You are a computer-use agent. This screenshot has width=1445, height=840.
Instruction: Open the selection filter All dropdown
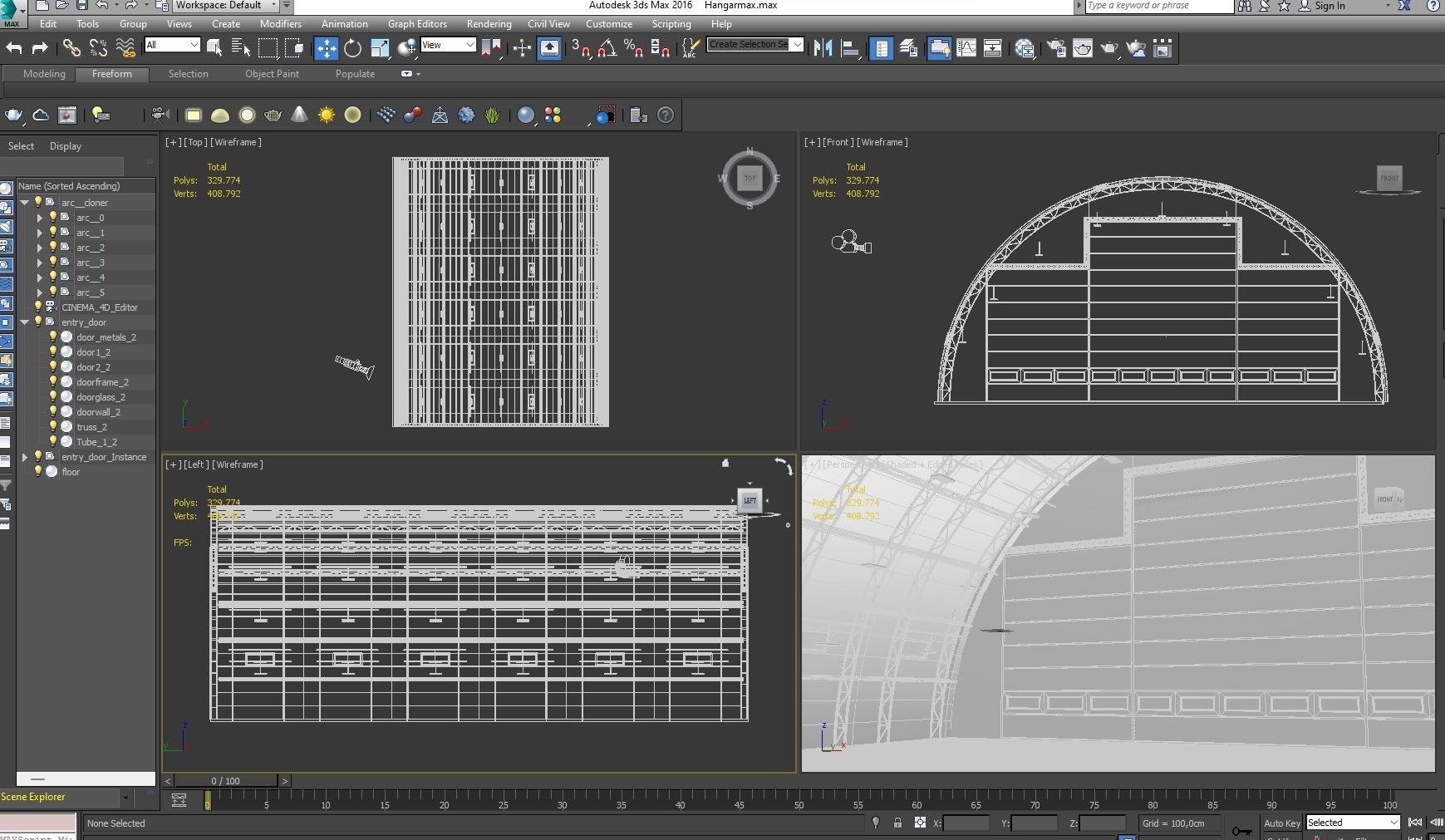(172, 45)
